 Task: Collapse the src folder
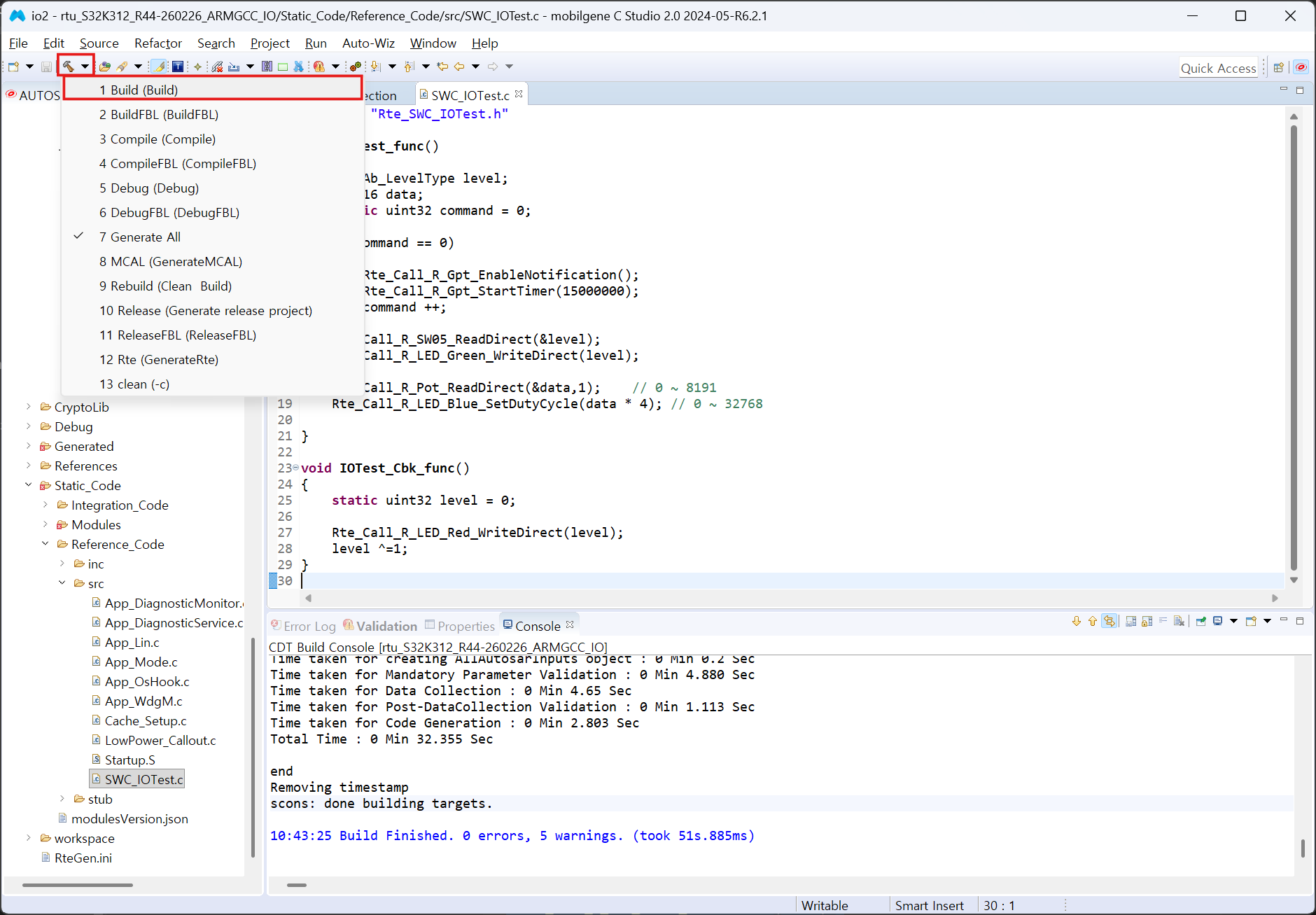(x=62, y=583)
